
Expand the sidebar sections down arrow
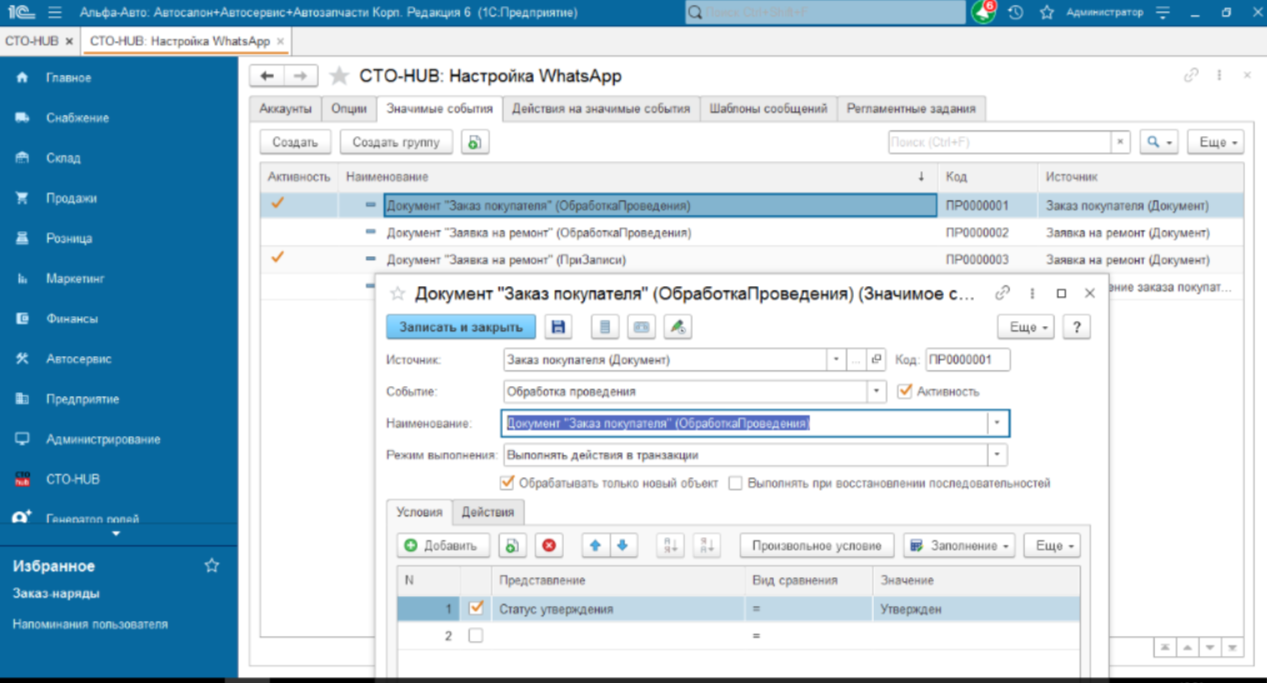116,534
